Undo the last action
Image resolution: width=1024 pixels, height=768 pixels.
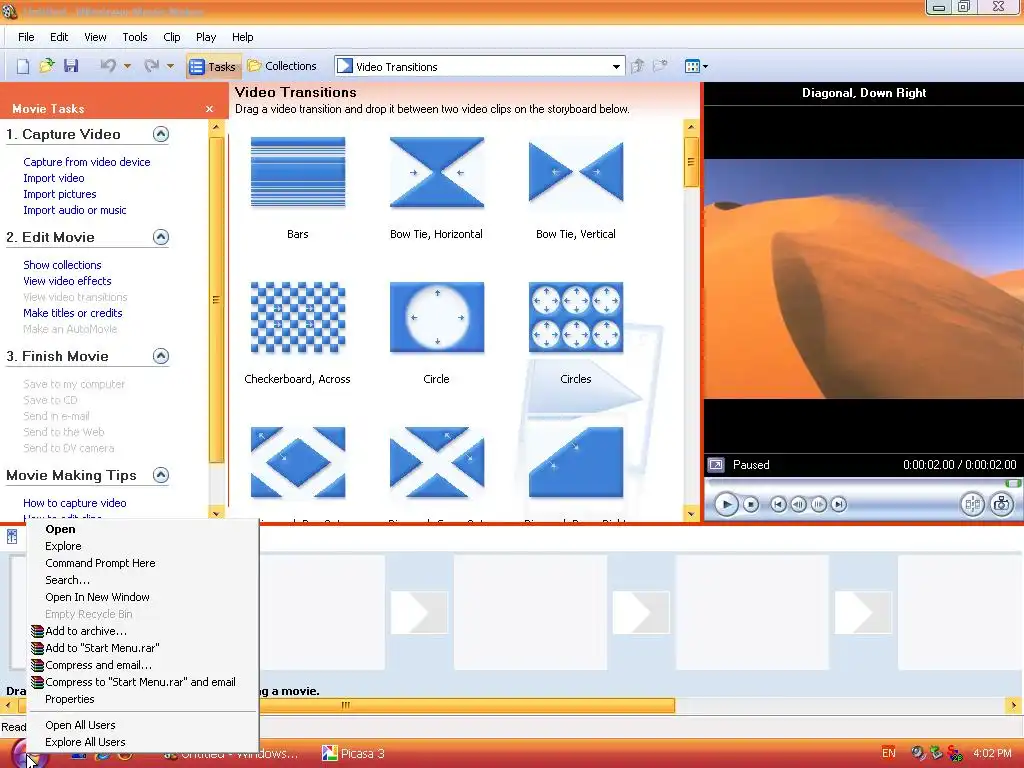tap(108, 66)
